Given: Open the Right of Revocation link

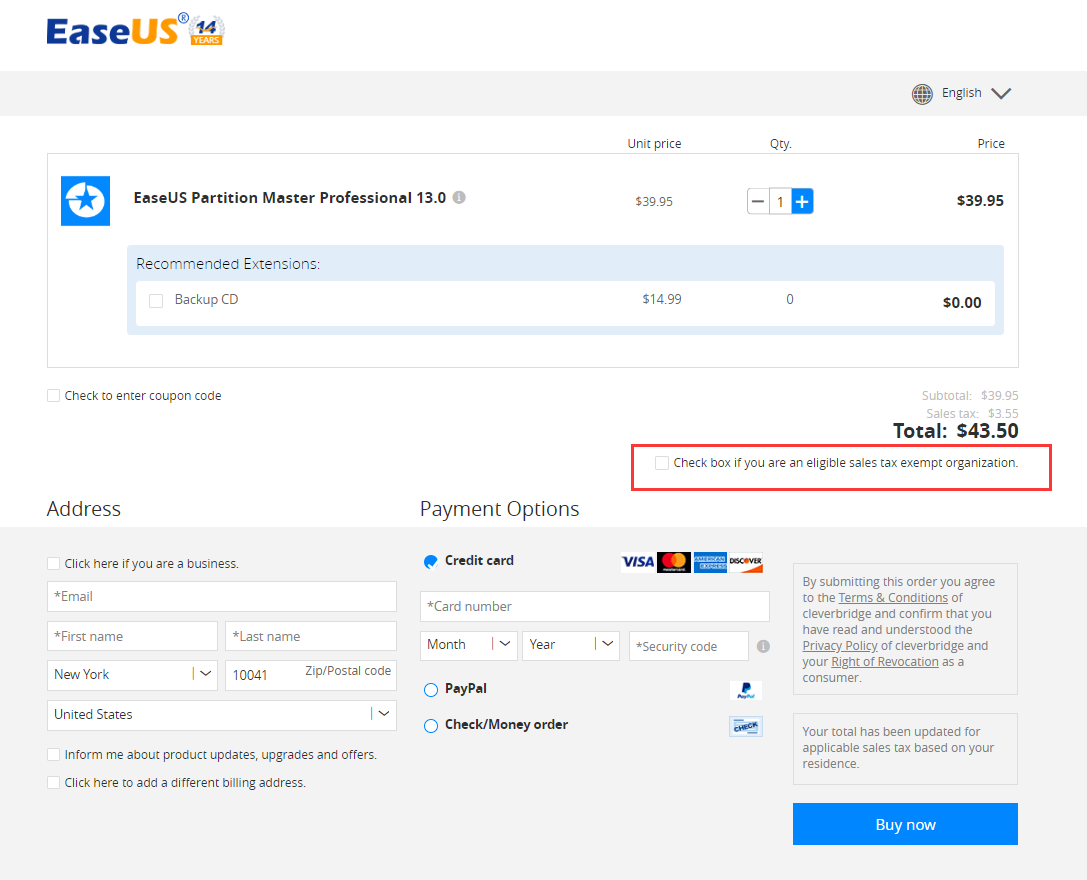Looking at the screenshot, I should pos(885,662).
